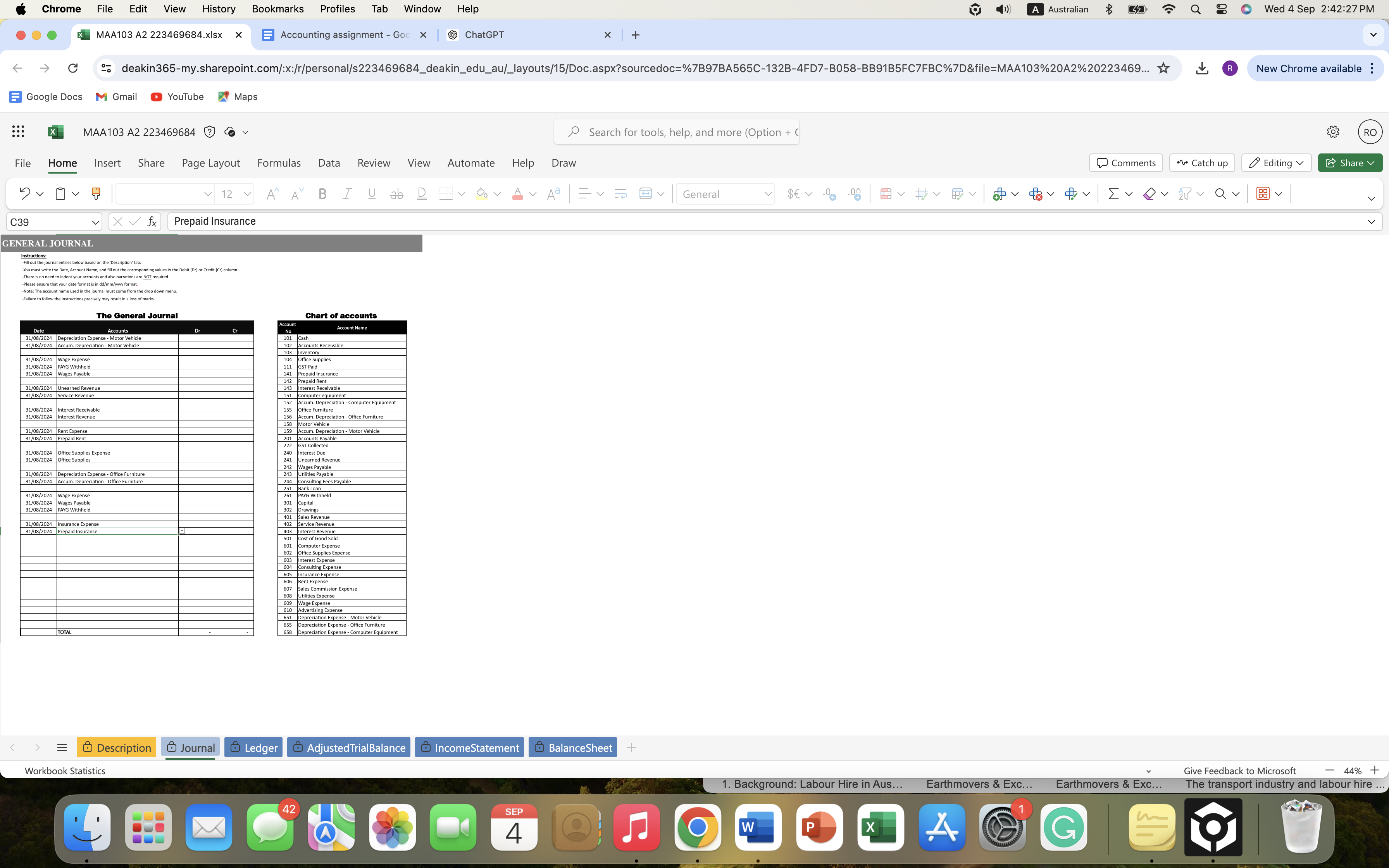Click the Share button
This screenshot has width=1389, height=868.
pyautogui.click(x=1349, y=162)
